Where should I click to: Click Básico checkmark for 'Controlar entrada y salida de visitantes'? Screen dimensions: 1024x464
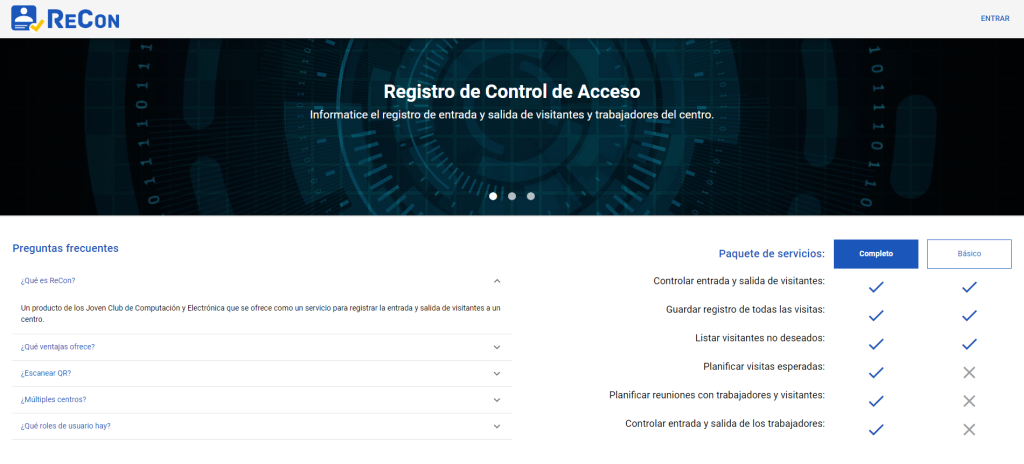pos(969,287)
